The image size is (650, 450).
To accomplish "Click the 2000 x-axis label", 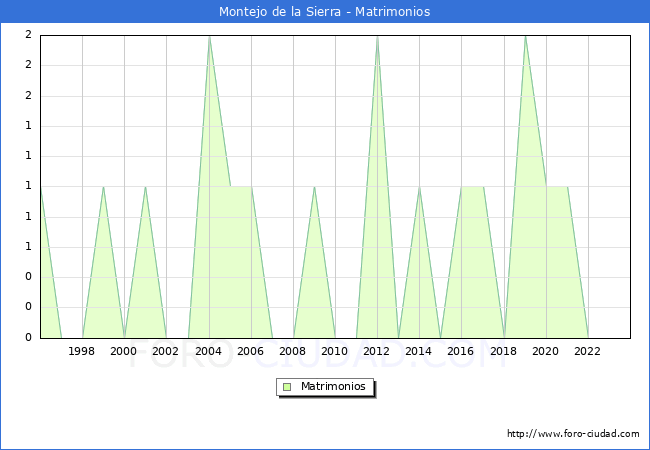I will (124, 351).
